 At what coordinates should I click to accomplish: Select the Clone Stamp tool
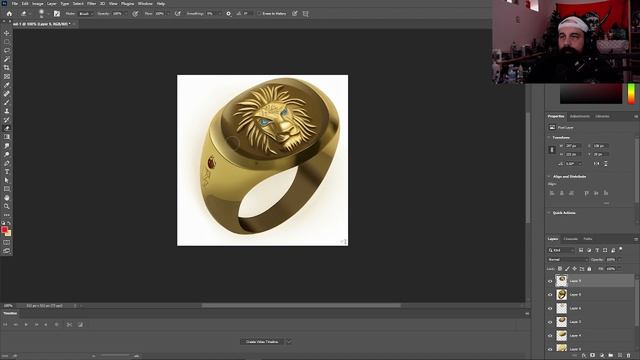pos(7,111)
